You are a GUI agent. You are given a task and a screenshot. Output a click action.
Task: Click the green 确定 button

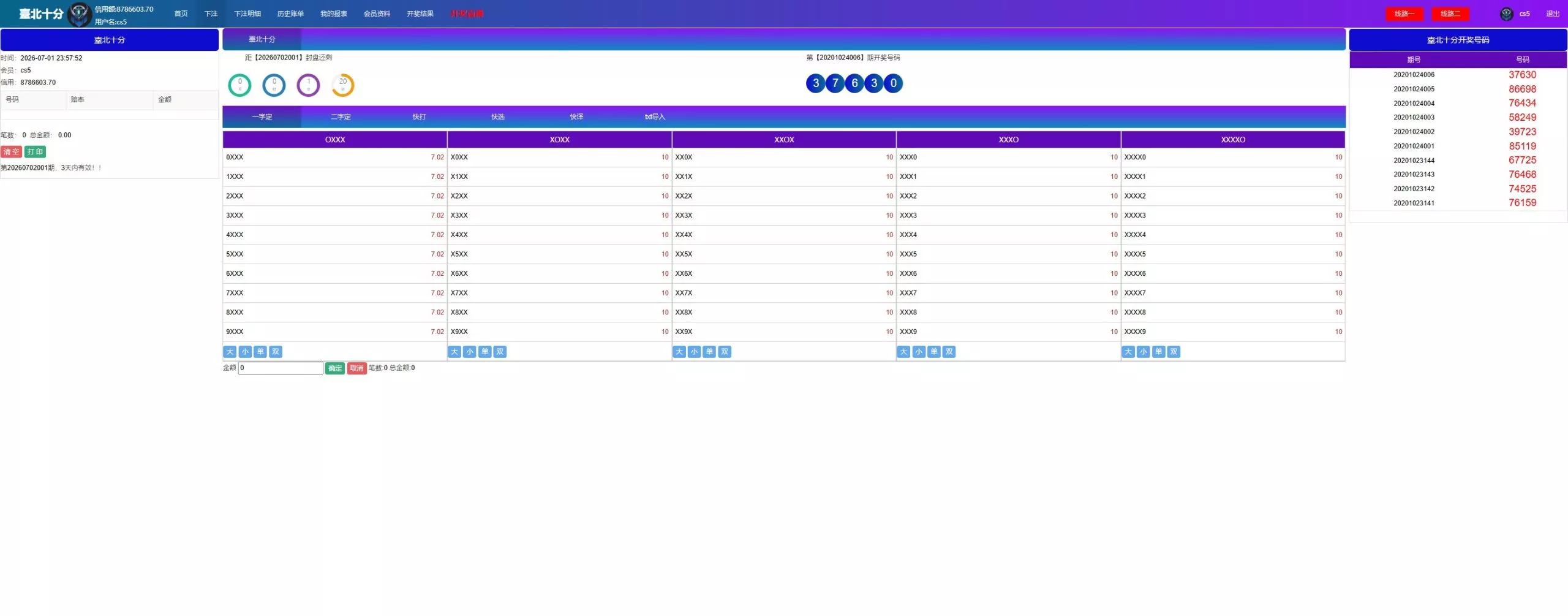[334, 368]
